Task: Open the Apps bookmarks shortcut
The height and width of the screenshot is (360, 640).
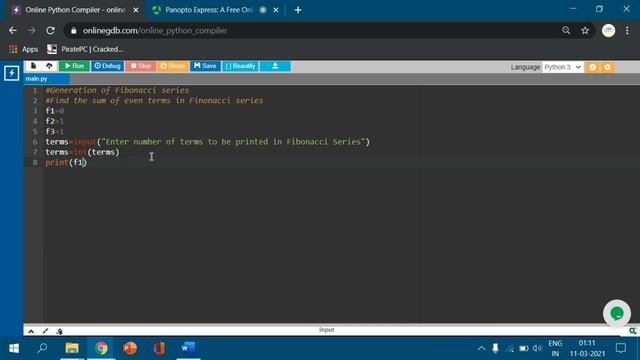Action: (23, 49)
